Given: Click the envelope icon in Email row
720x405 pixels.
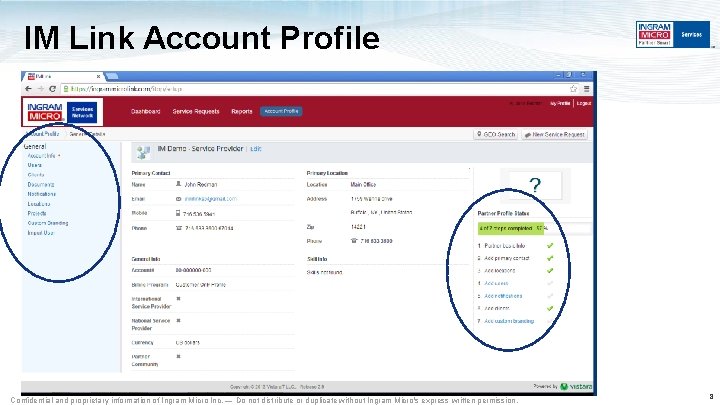Looking at the screenshot, I should pos(179,199).
